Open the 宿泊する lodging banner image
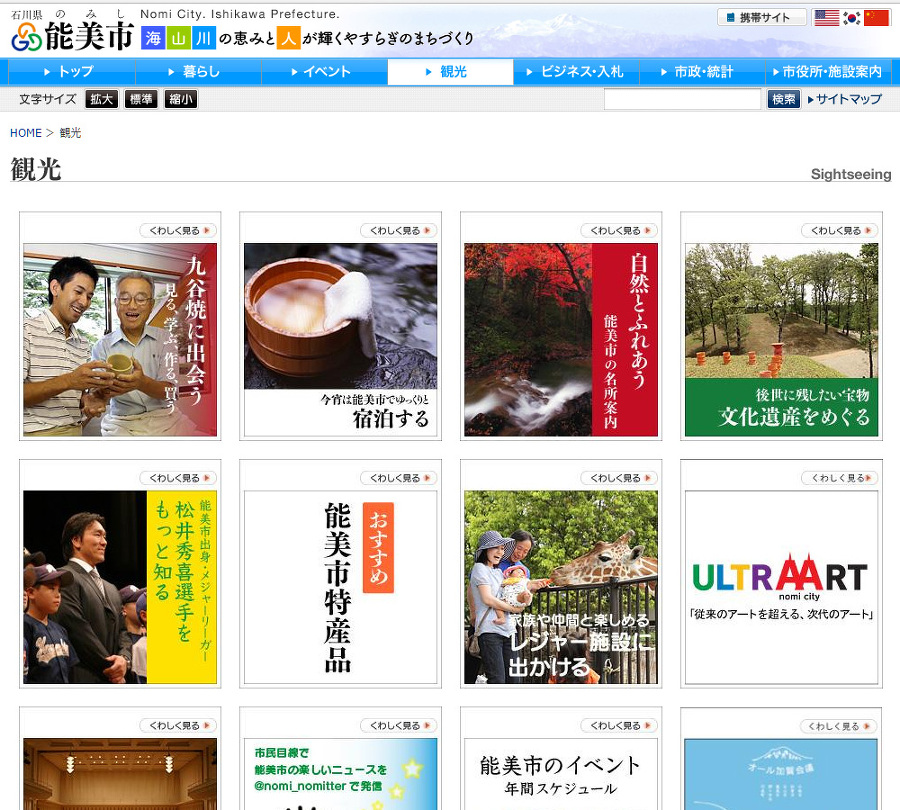900x810 pixels. [340, 339]
